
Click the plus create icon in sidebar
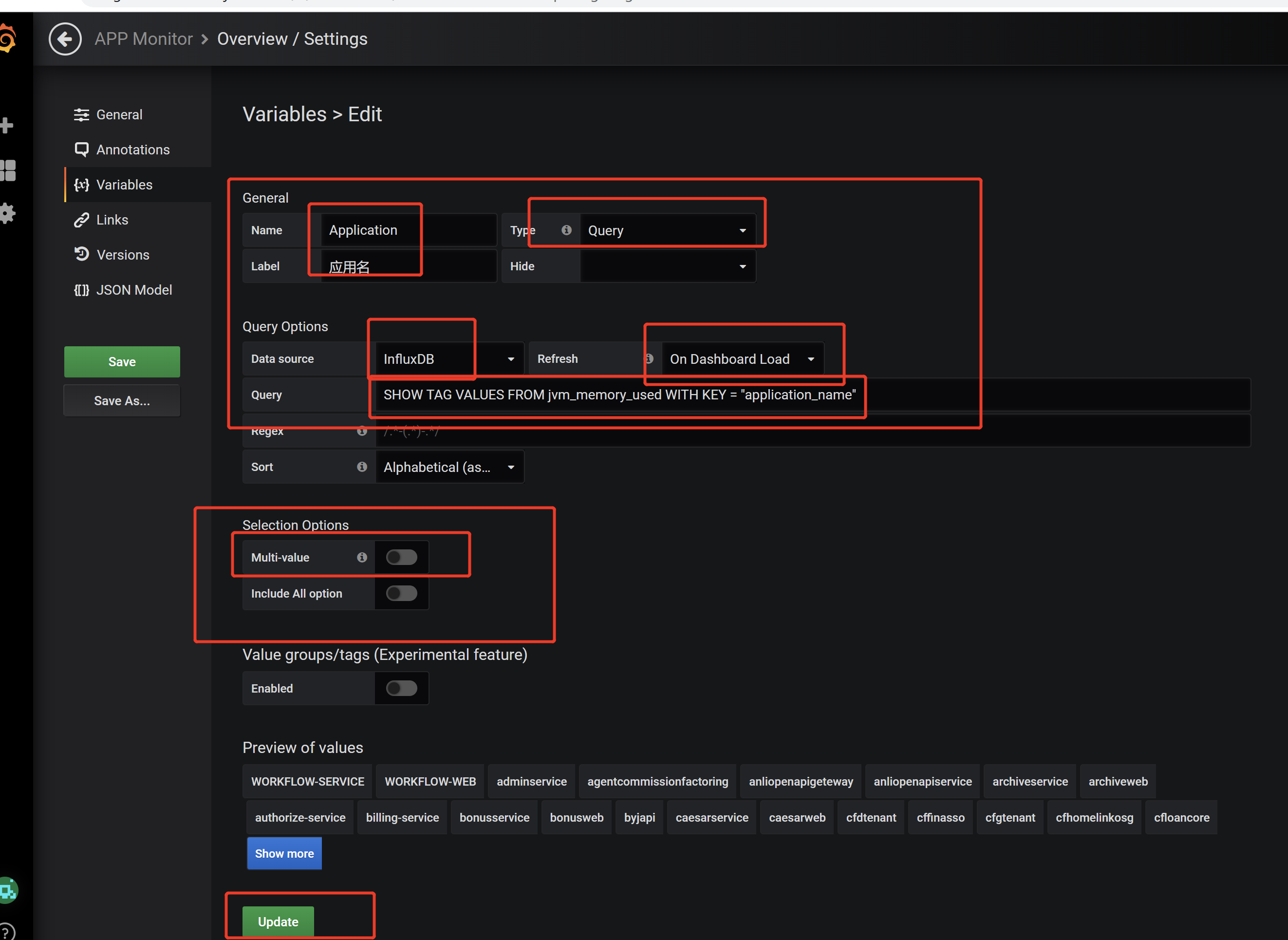coord(7,125)
